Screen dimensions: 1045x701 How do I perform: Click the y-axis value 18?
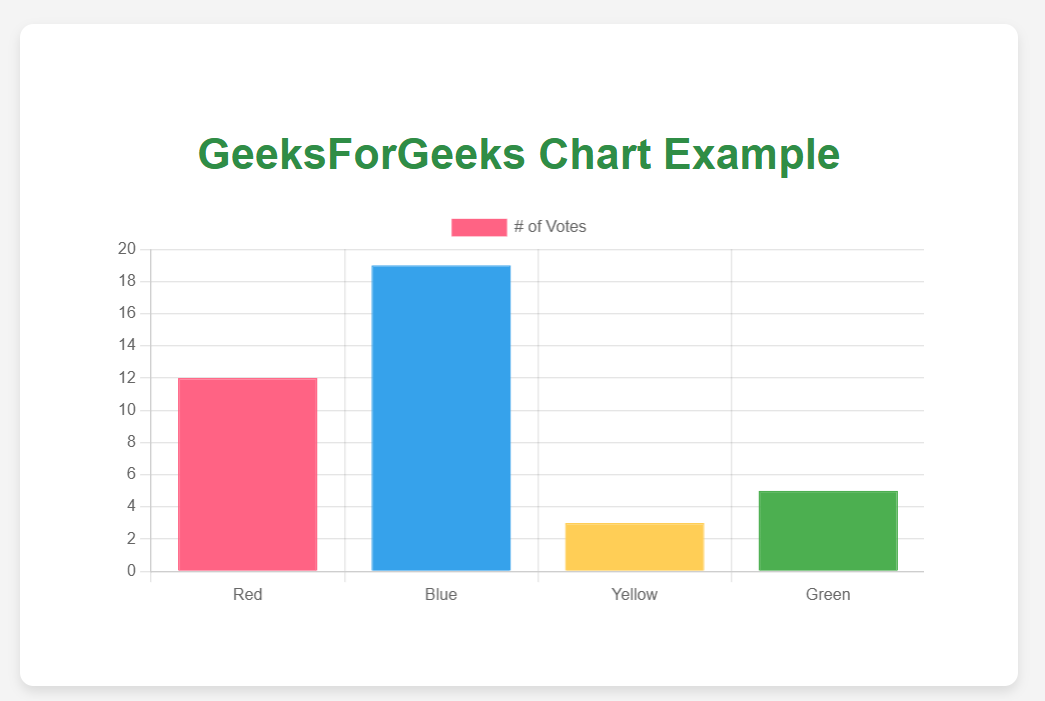click(127, 282)
